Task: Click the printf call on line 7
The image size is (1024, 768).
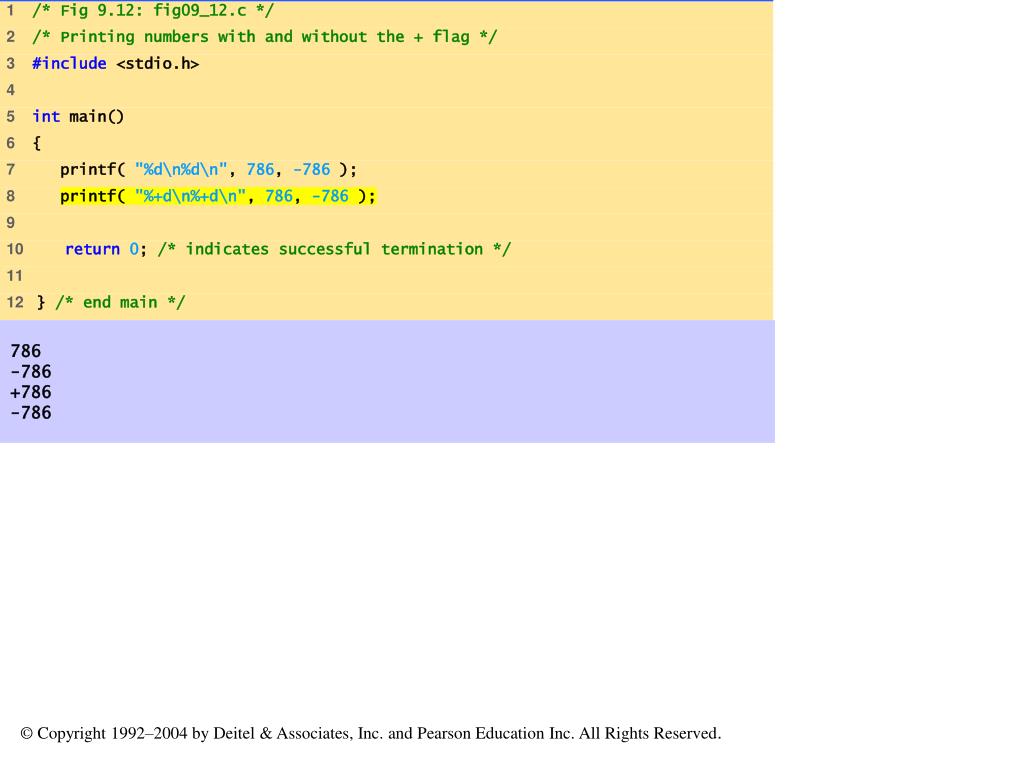Action: click(208, 170)
